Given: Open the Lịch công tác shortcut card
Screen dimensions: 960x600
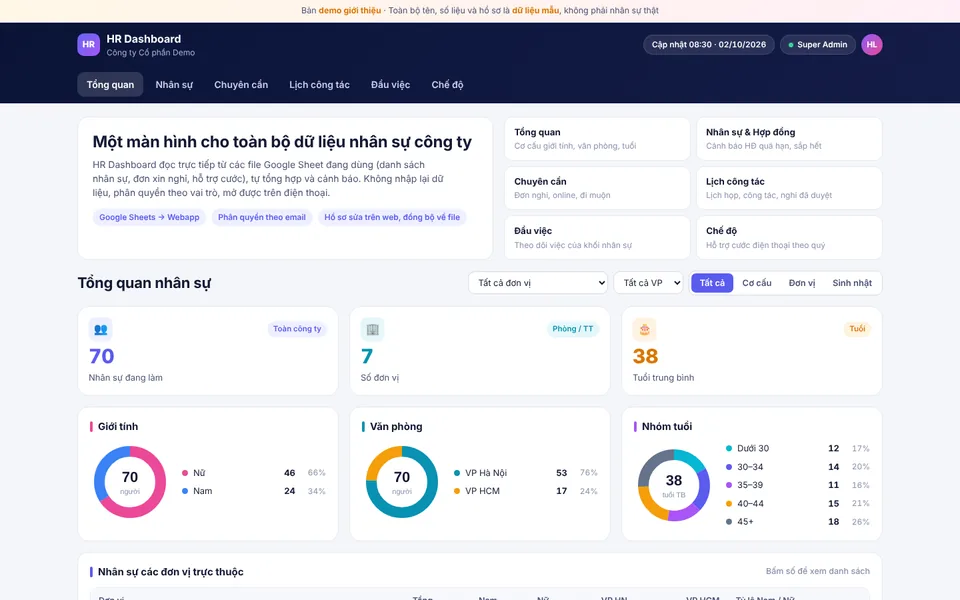Looking at the screenshot, I should (789, 188).
